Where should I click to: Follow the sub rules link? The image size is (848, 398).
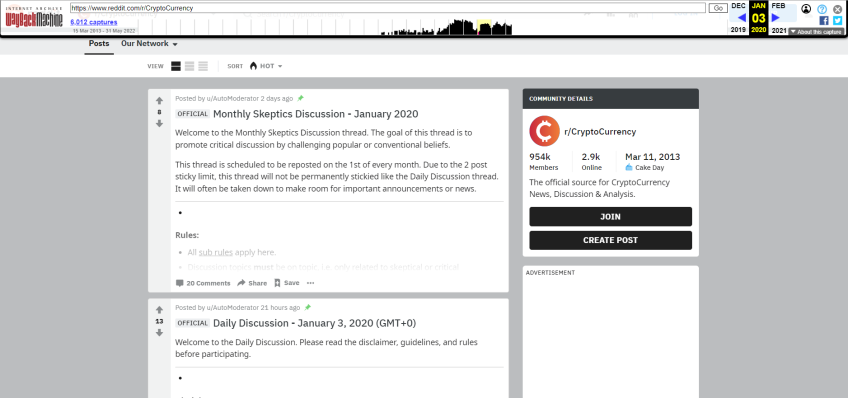215,252
